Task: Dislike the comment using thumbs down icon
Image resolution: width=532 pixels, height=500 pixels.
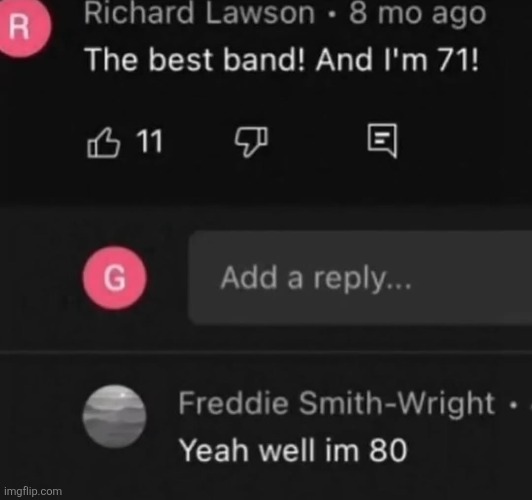Action: tap(251, 142)
